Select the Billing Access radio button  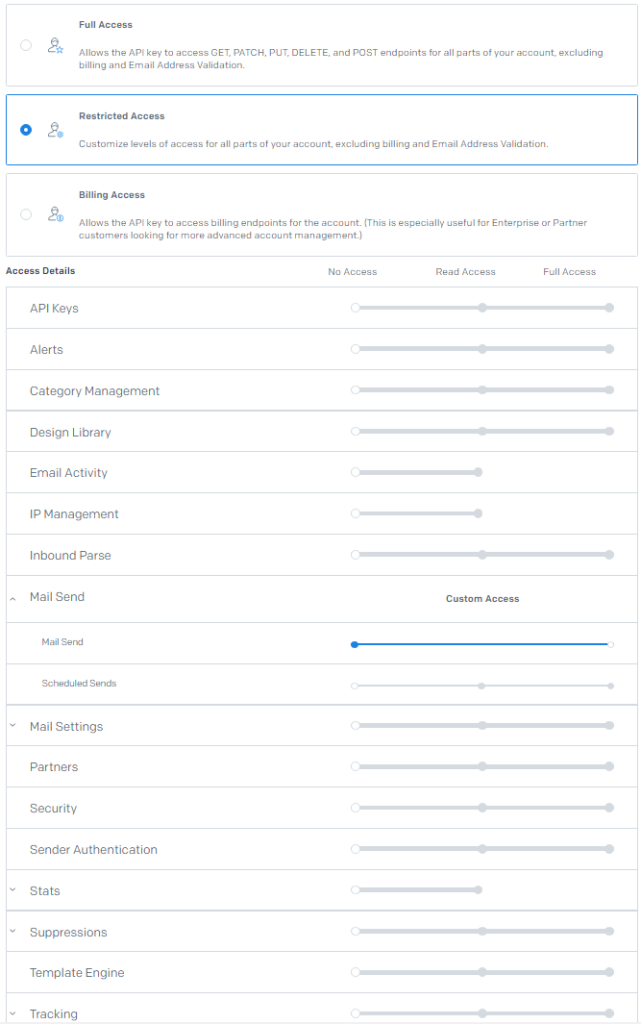click(26, 214)
